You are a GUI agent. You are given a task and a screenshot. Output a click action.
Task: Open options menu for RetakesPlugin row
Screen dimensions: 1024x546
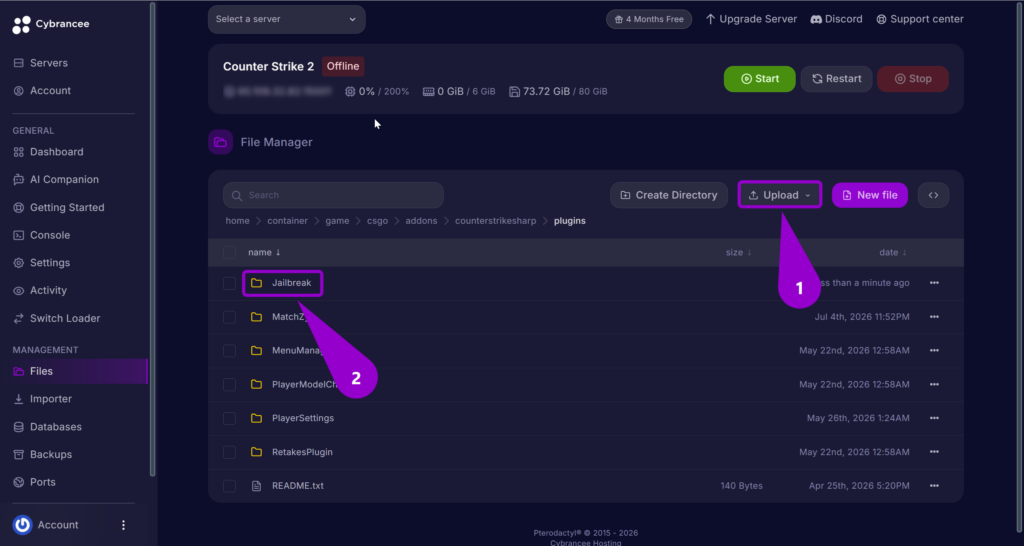(x=934, y=452)
